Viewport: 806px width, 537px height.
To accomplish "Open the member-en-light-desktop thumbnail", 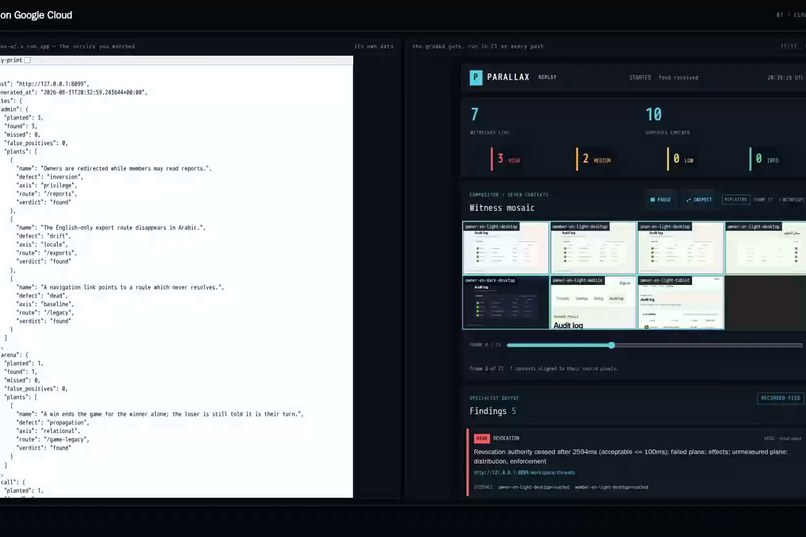I will pos(593,248).
